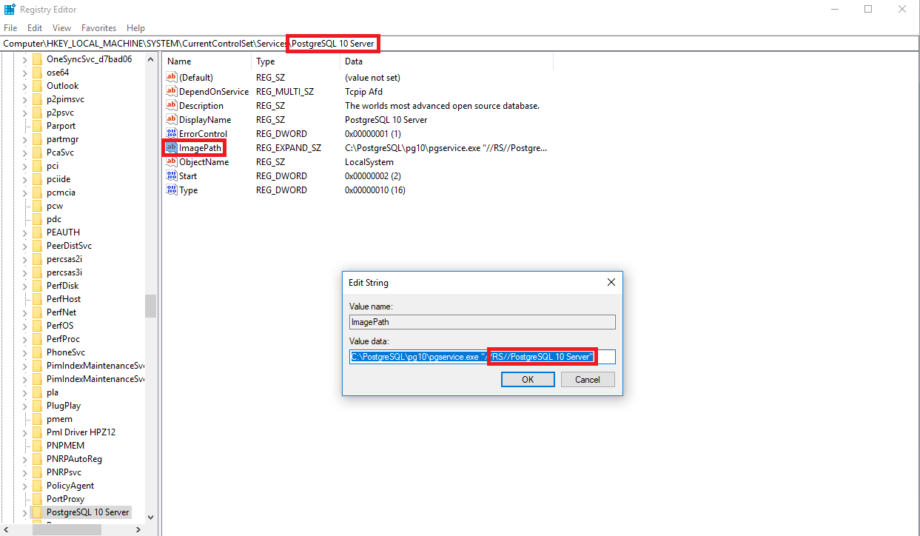Confirm Edit String dialog with OK
Viewport: 920px width, 536px height.
tap(527, 379)
